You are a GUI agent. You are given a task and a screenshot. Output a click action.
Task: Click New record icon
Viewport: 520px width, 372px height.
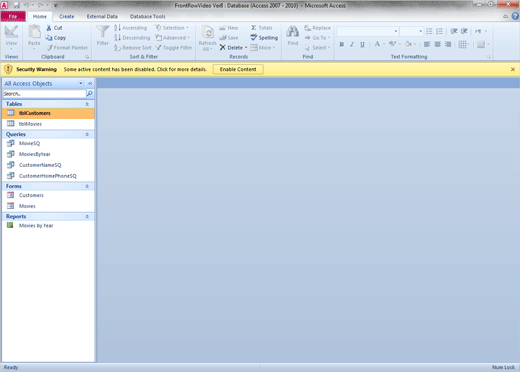click(222, 28)
